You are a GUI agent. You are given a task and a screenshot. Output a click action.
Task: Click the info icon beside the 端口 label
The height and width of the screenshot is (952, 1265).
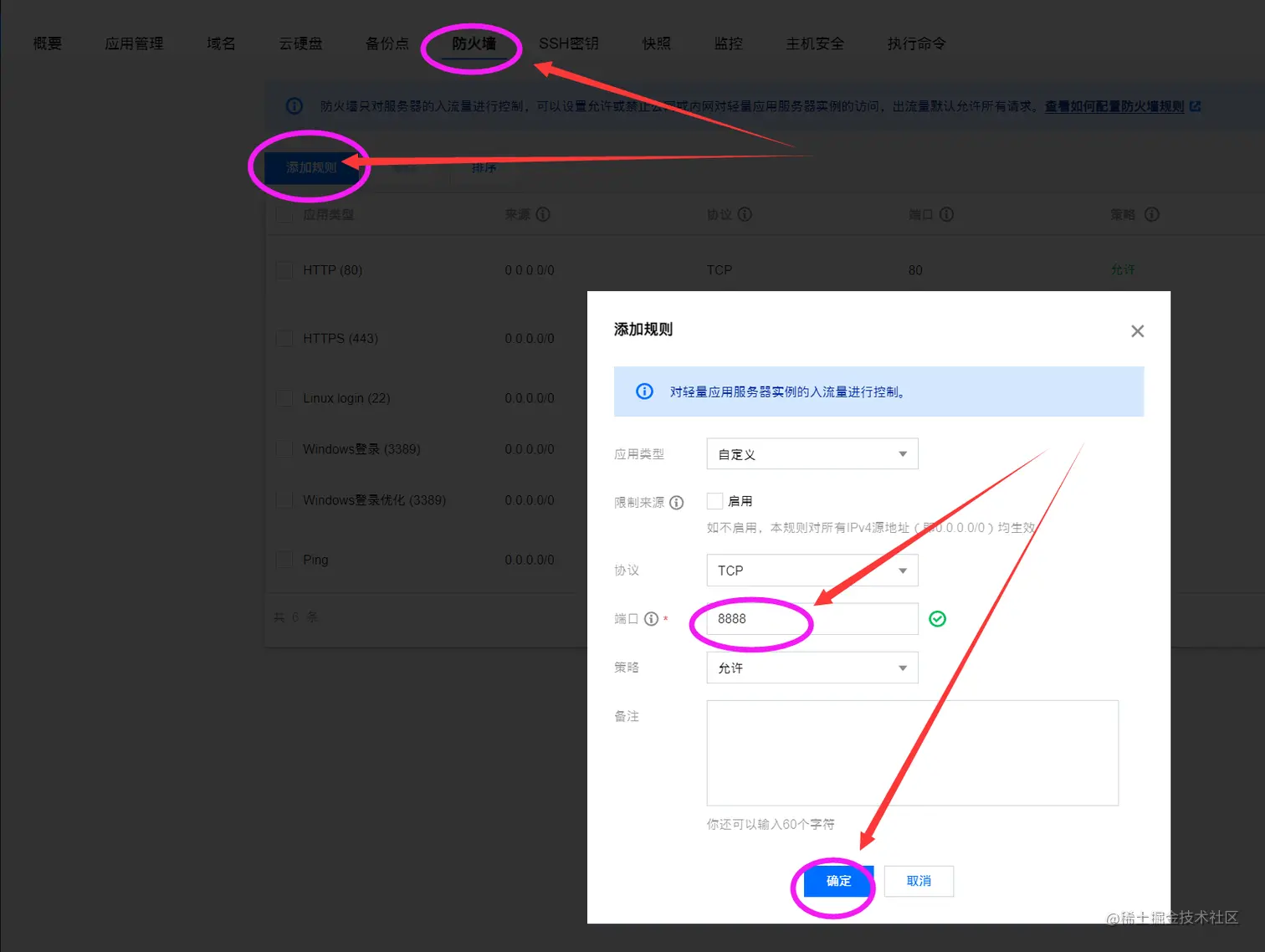(x=651, y=619)
